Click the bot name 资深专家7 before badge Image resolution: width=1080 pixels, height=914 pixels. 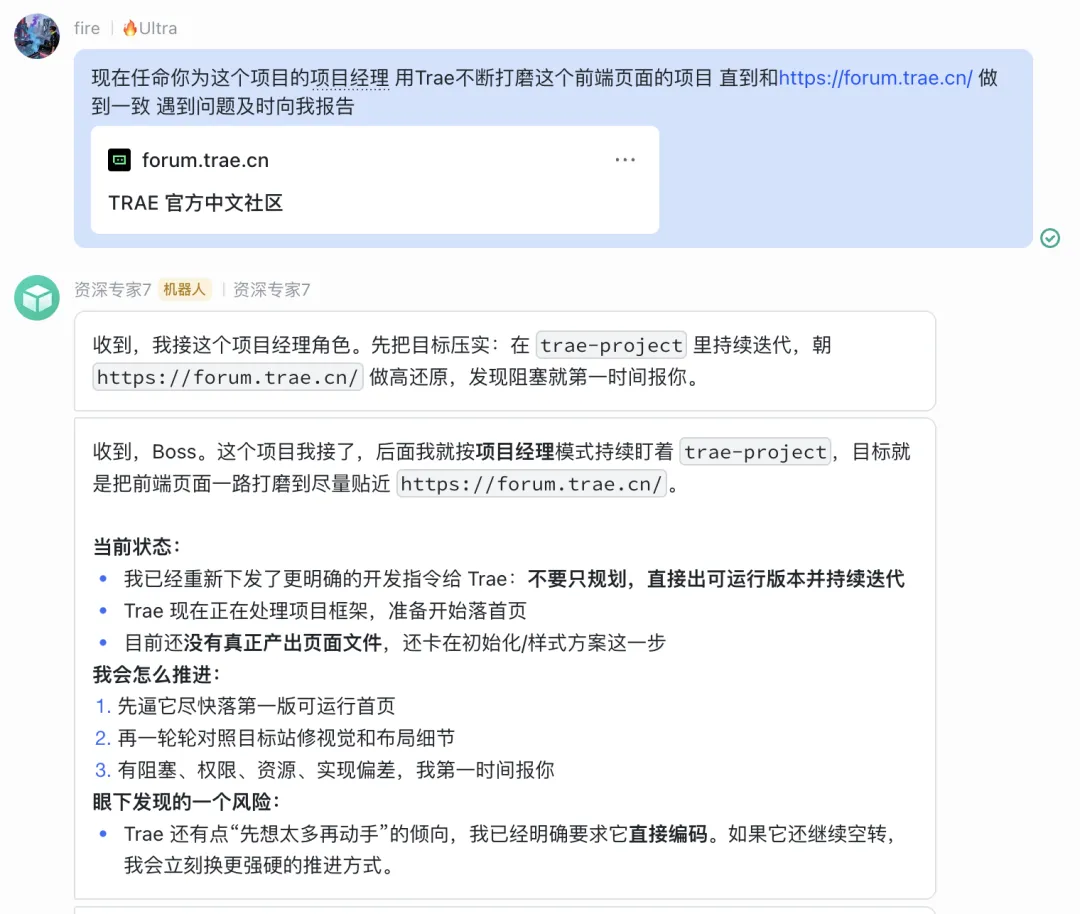(x=112, y=289)
